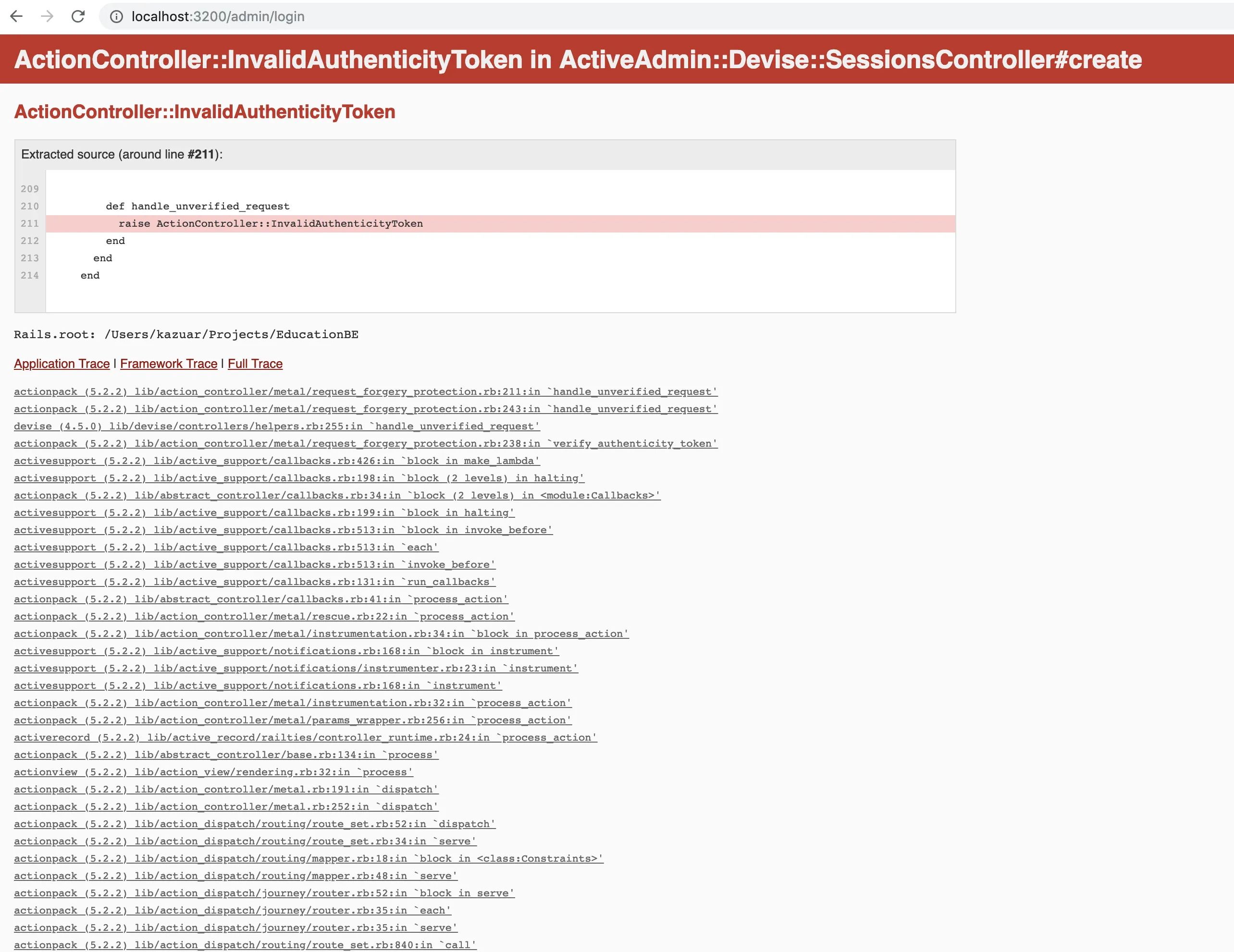The image size is (1234, 952).
Task: Open request_forgery_protection.rb:243 trace line
Action: [365, 409]
